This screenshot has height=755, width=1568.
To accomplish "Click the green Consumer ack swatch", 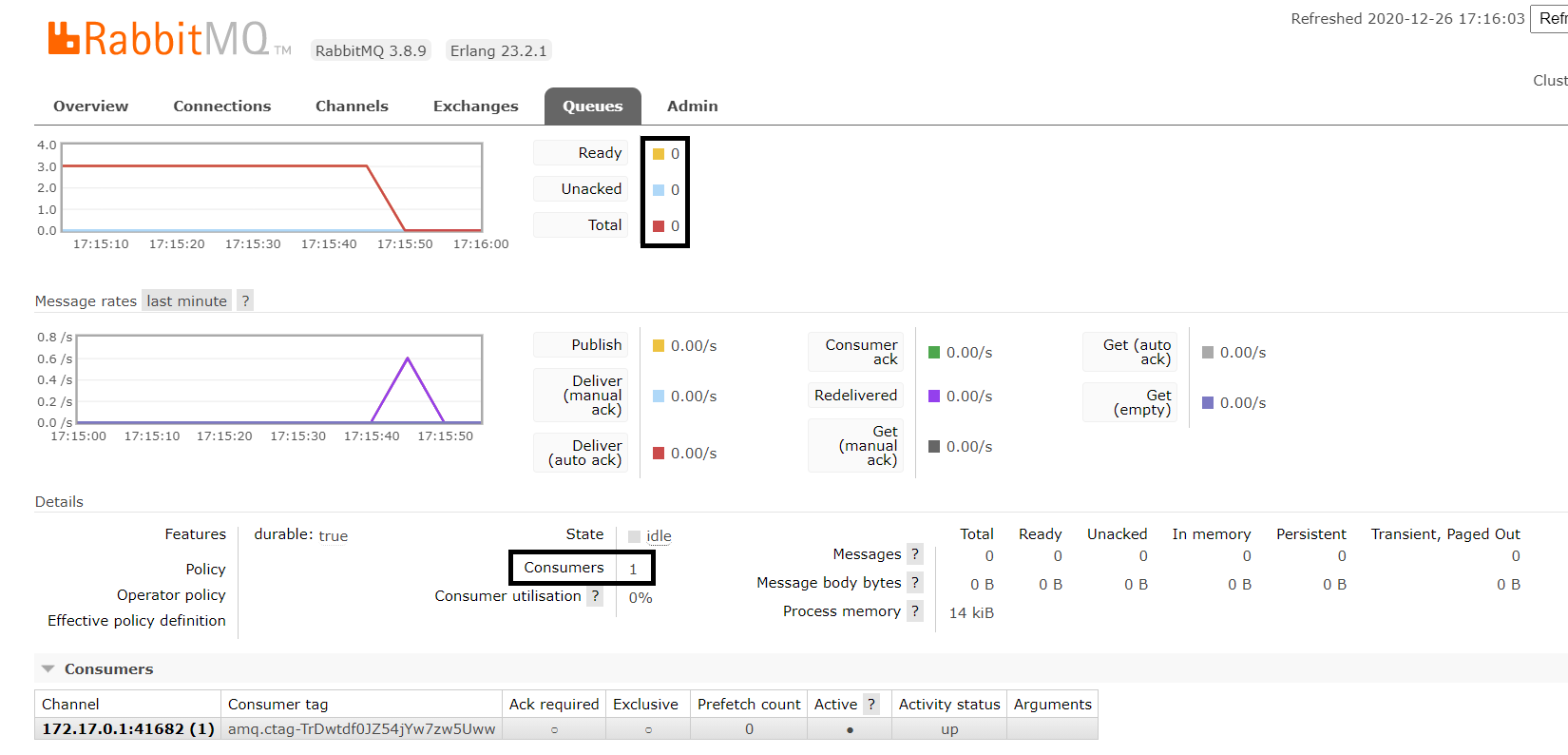I will click(934, 352).
